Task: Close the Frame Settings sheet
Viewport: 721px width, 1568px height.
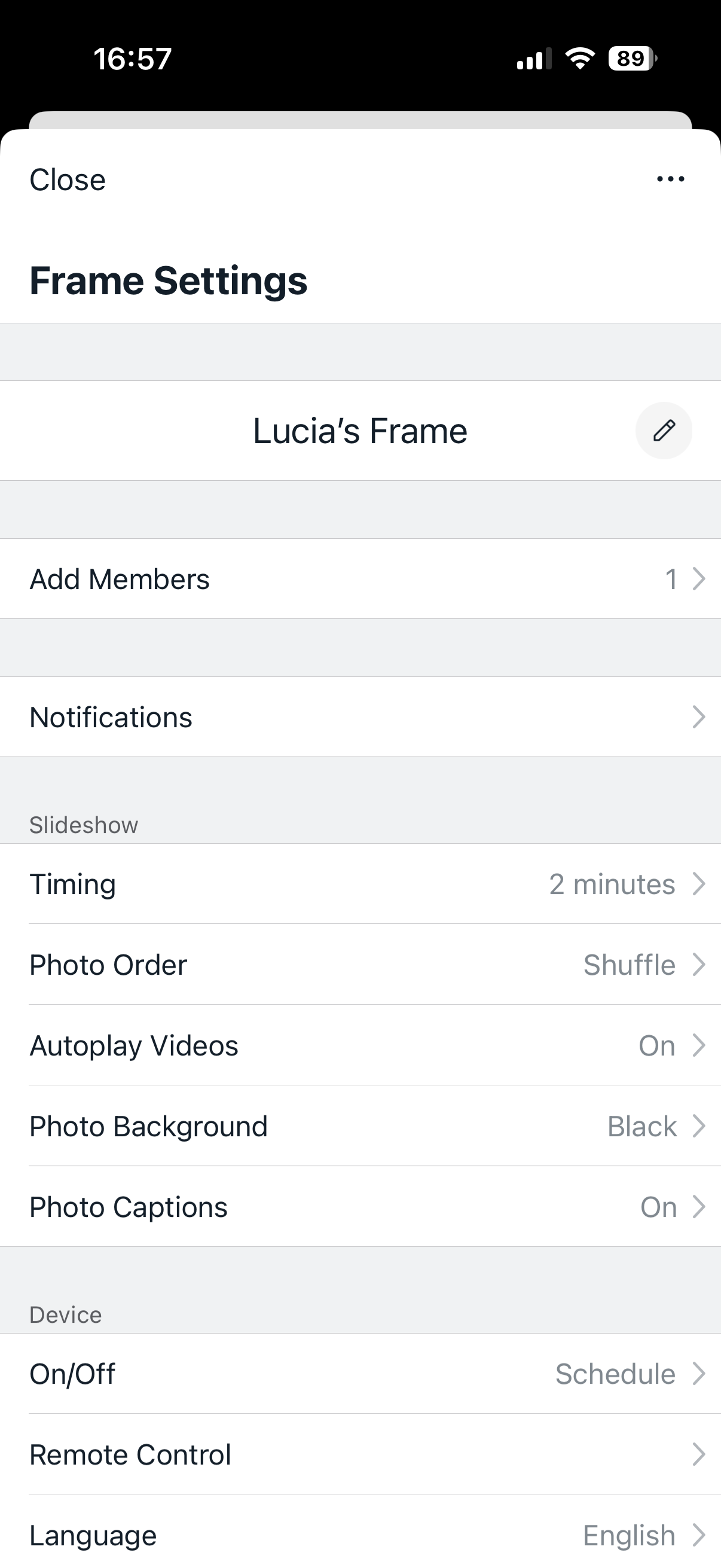Action: pos(68,180)
